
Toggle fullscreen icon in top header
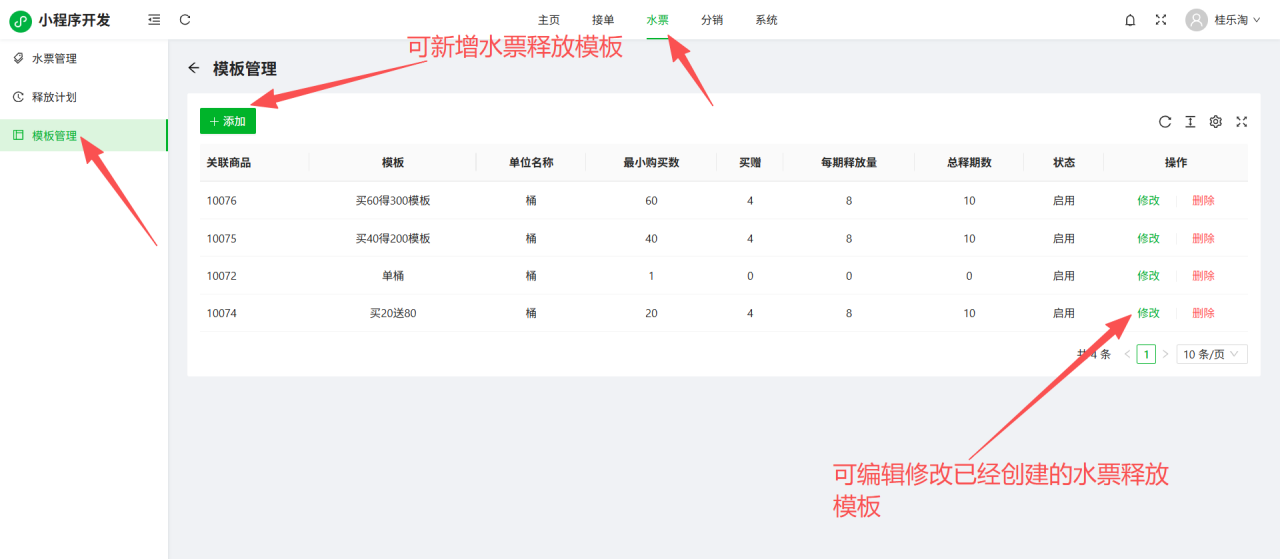pyautogui.click(x=1161, y=20)
